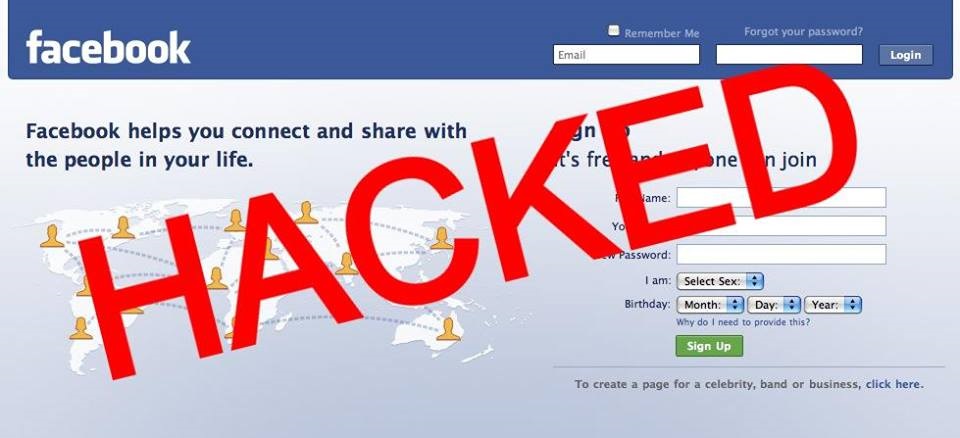The image size is (960, 438).
Task: Focus the Email login field
Action: coord(626,55)
